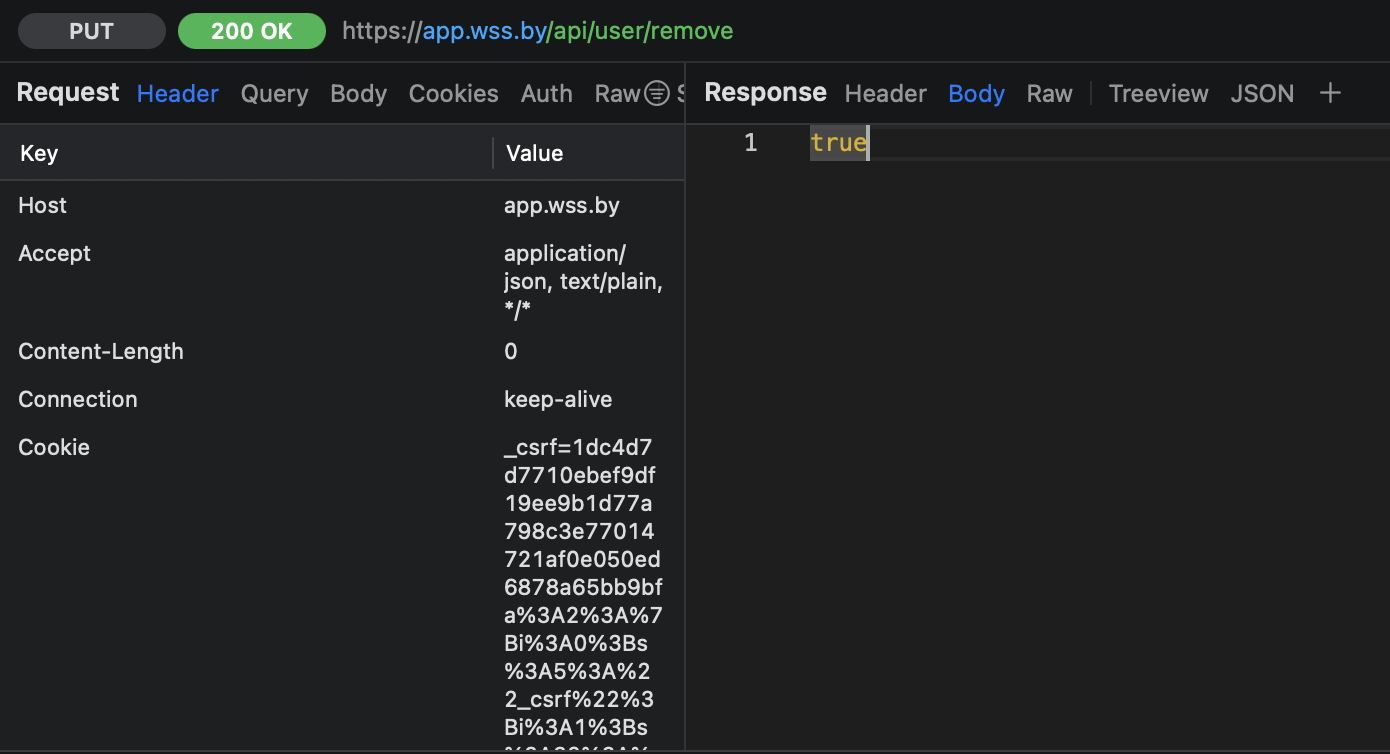Switch response view to Treeview
This screenshot has width=1390, height=754.
click(1158, 93)
